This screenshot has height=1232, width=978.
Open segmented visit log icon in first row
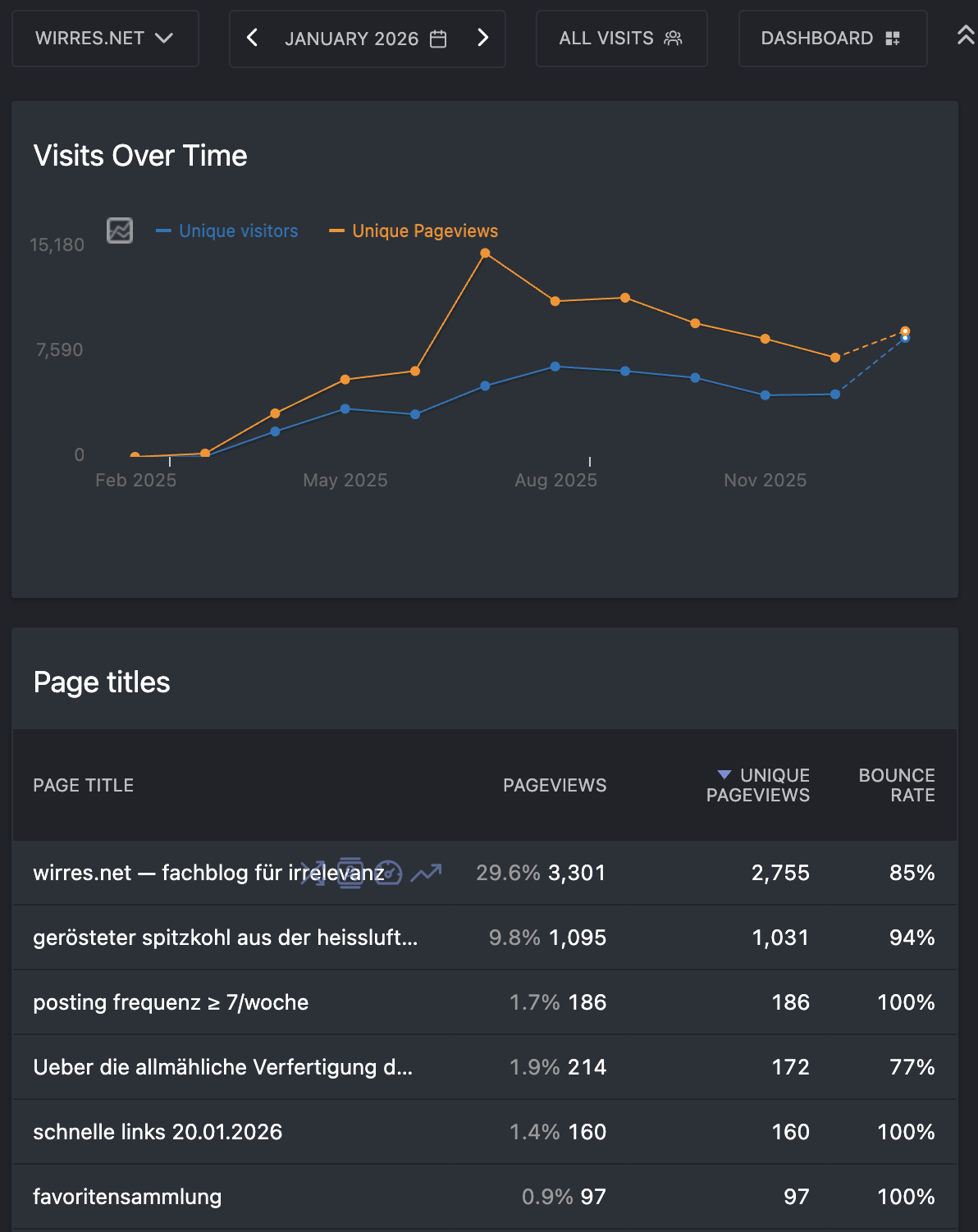(350, 873)
